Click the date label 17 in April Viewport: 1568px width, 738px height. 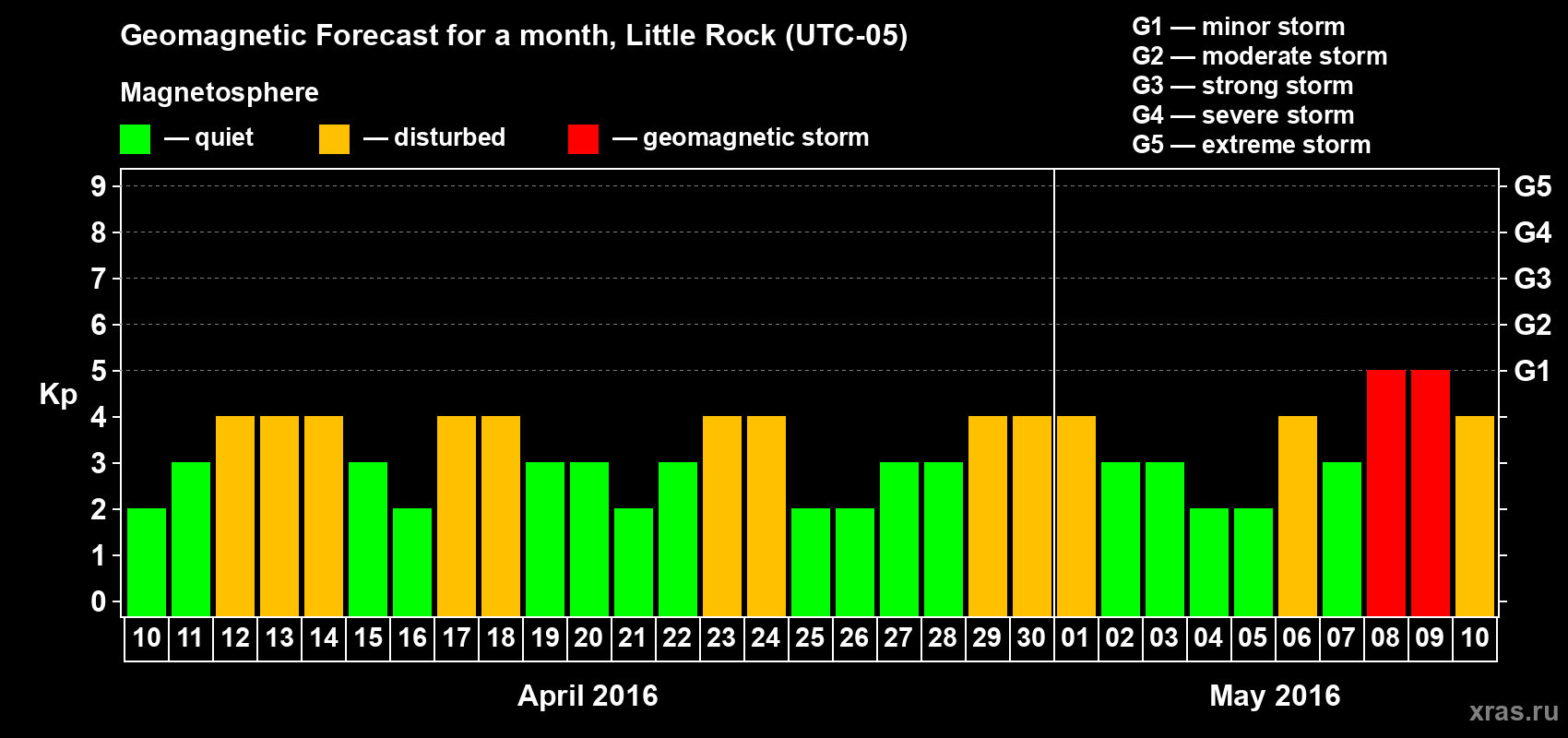[457, 638]
